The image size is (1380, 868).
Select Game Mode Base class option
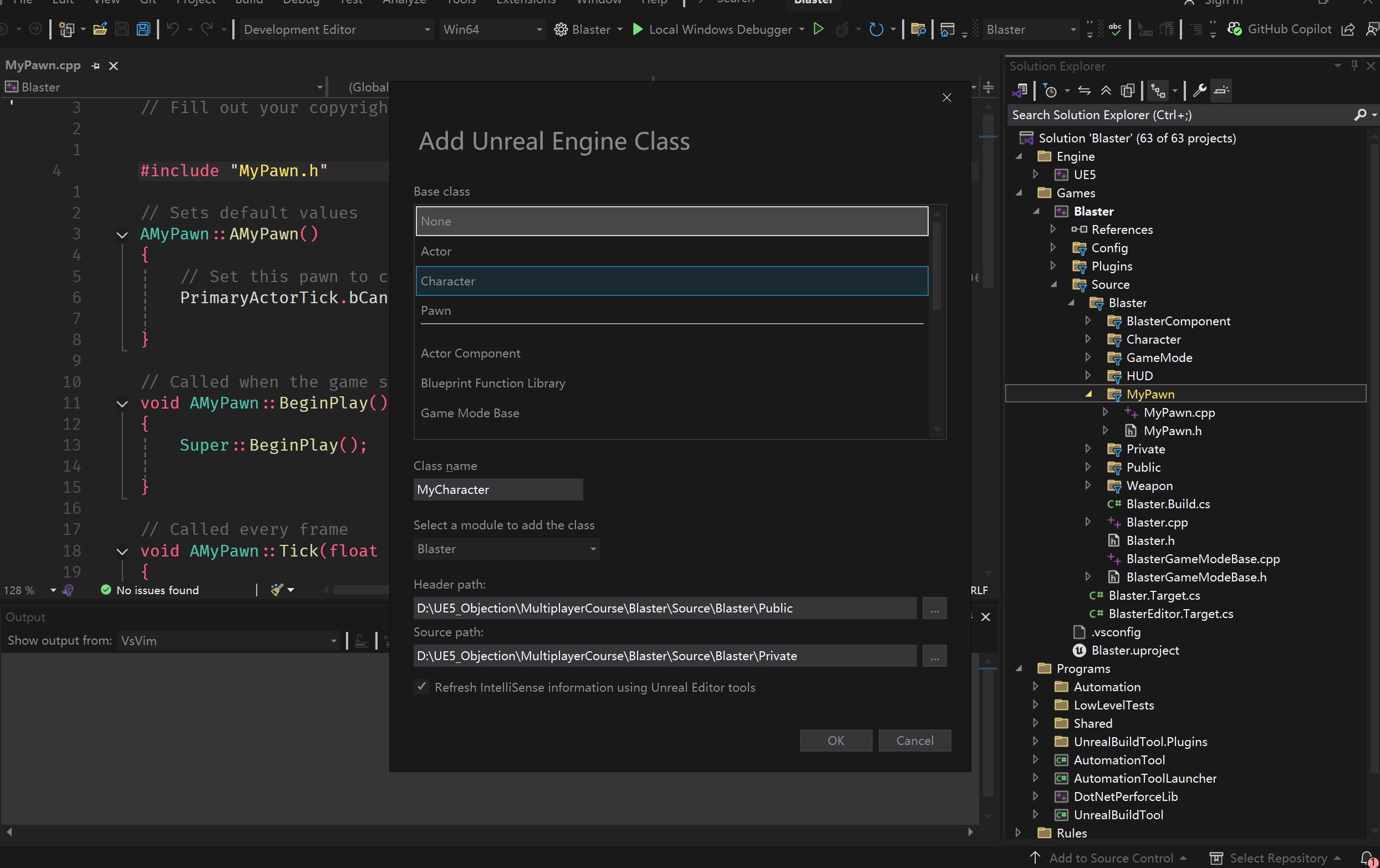pyautogui.click(x=671, y=412)
